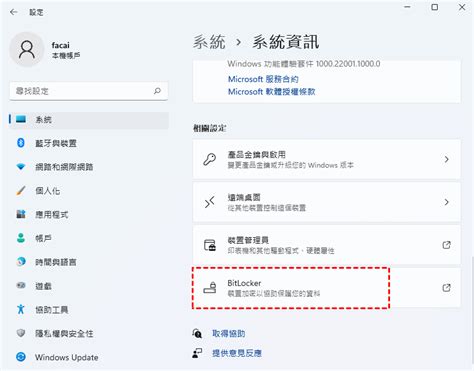Click the key icon for 產品金鑰與啟用
474x371 pixels.
210,159
